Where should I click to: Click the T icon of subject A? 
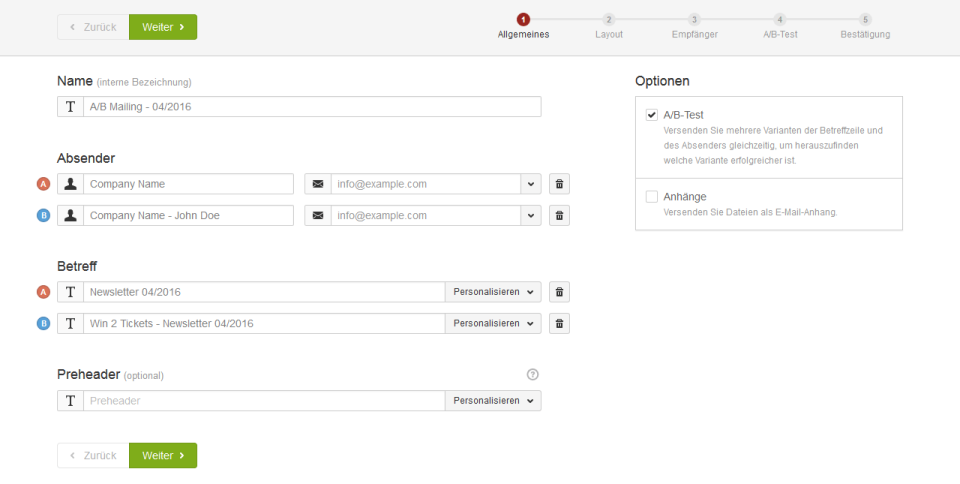70,292
